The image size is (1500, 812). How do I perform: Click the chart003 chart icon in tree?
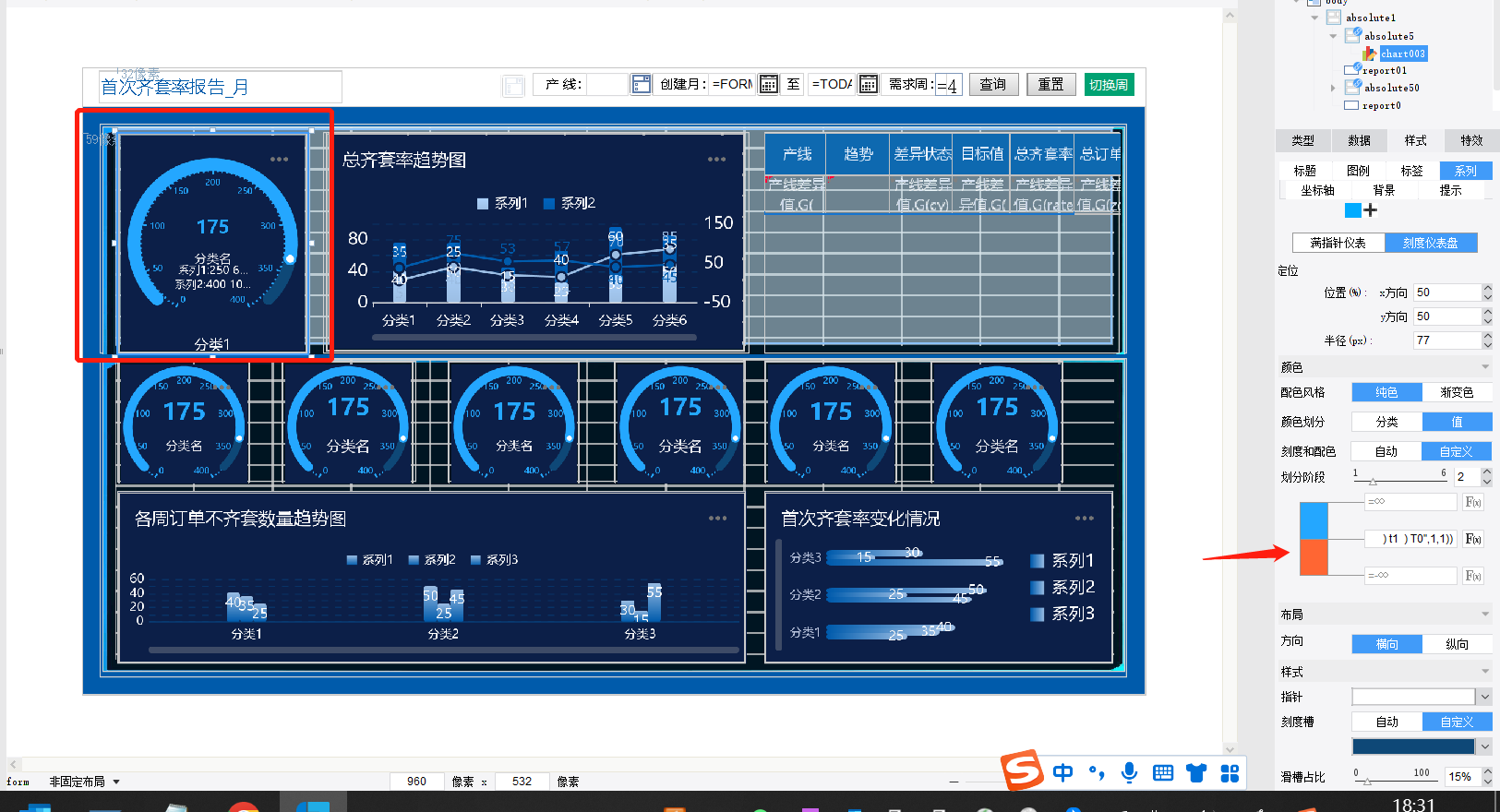point(1371,54)
